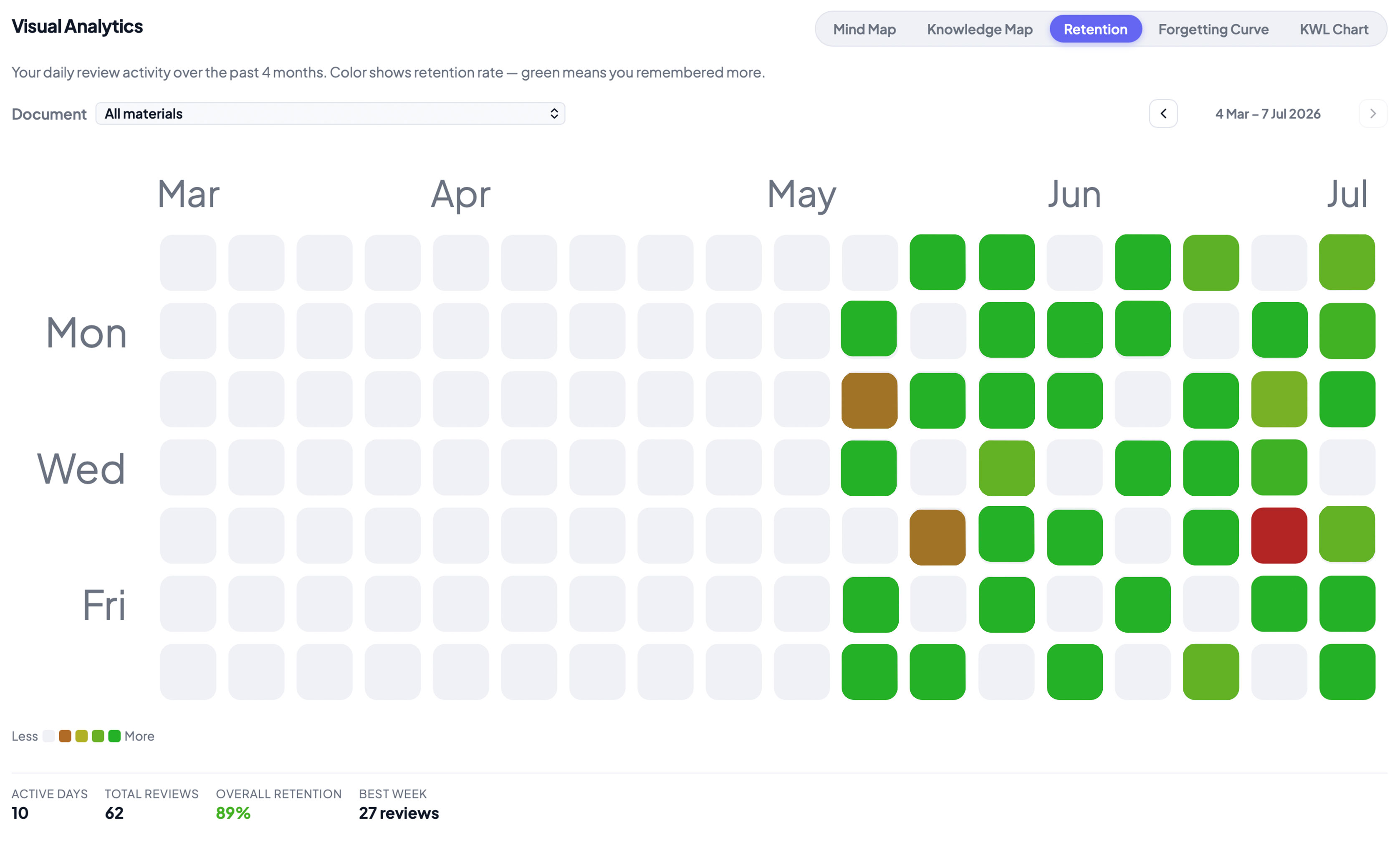Image resolution: width=1400 pixels, height=848 pixels.
Task: Click the brown heatmap cell in the Thursday row
Action: [938, 537]
